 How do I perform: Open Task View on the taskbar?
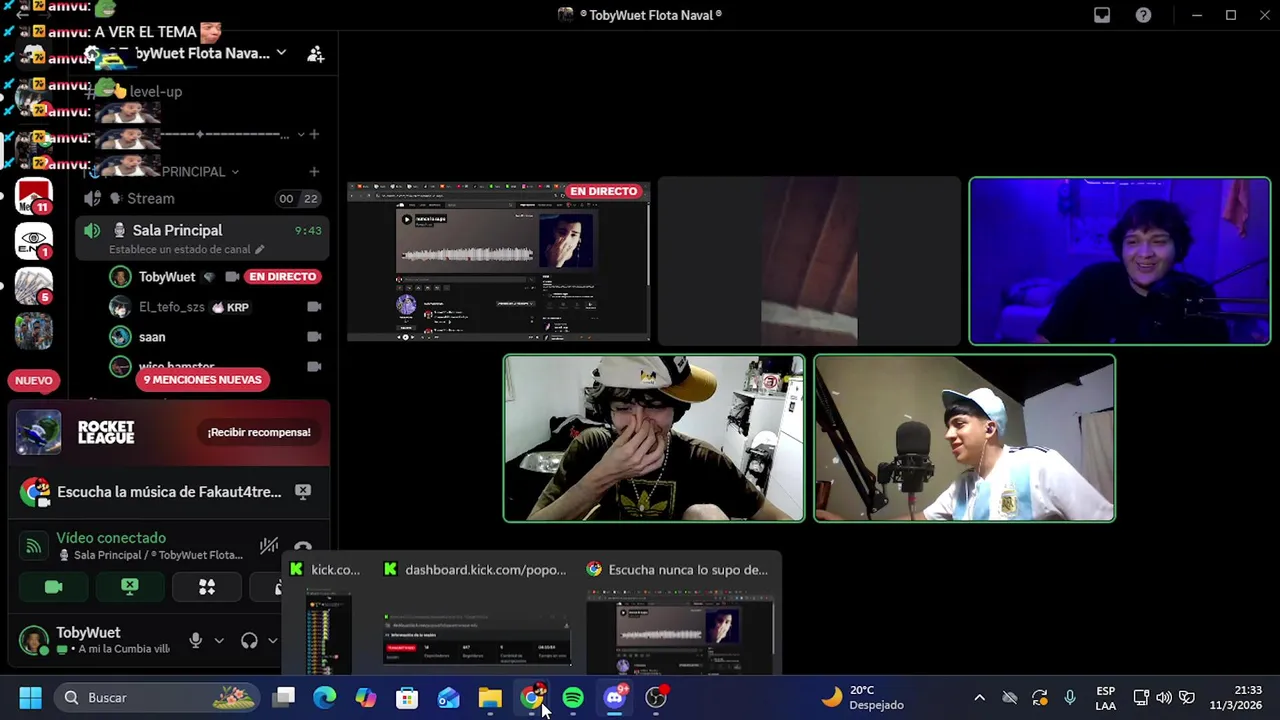click(284, 697)
